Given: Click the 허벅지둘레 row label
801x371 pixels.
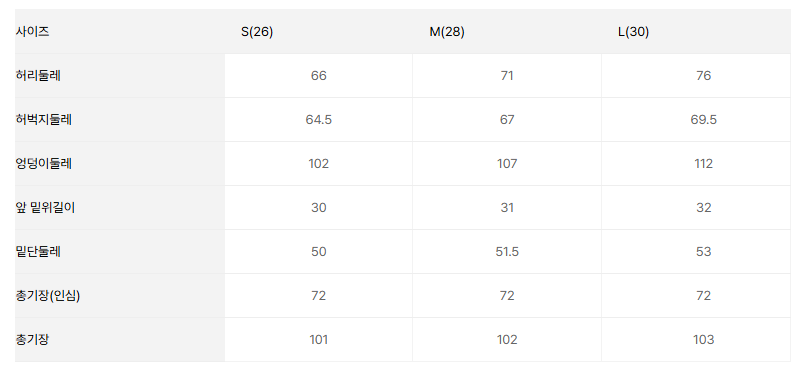Looking at the screenshot, I should tap(44, 120).
